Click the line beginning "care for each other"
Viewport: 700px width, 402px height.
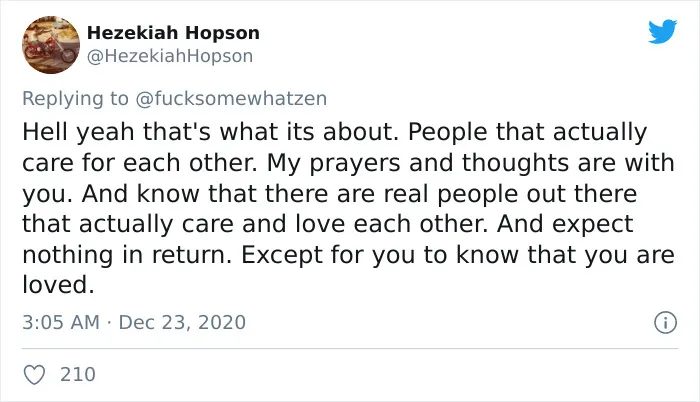click(348, 163)
